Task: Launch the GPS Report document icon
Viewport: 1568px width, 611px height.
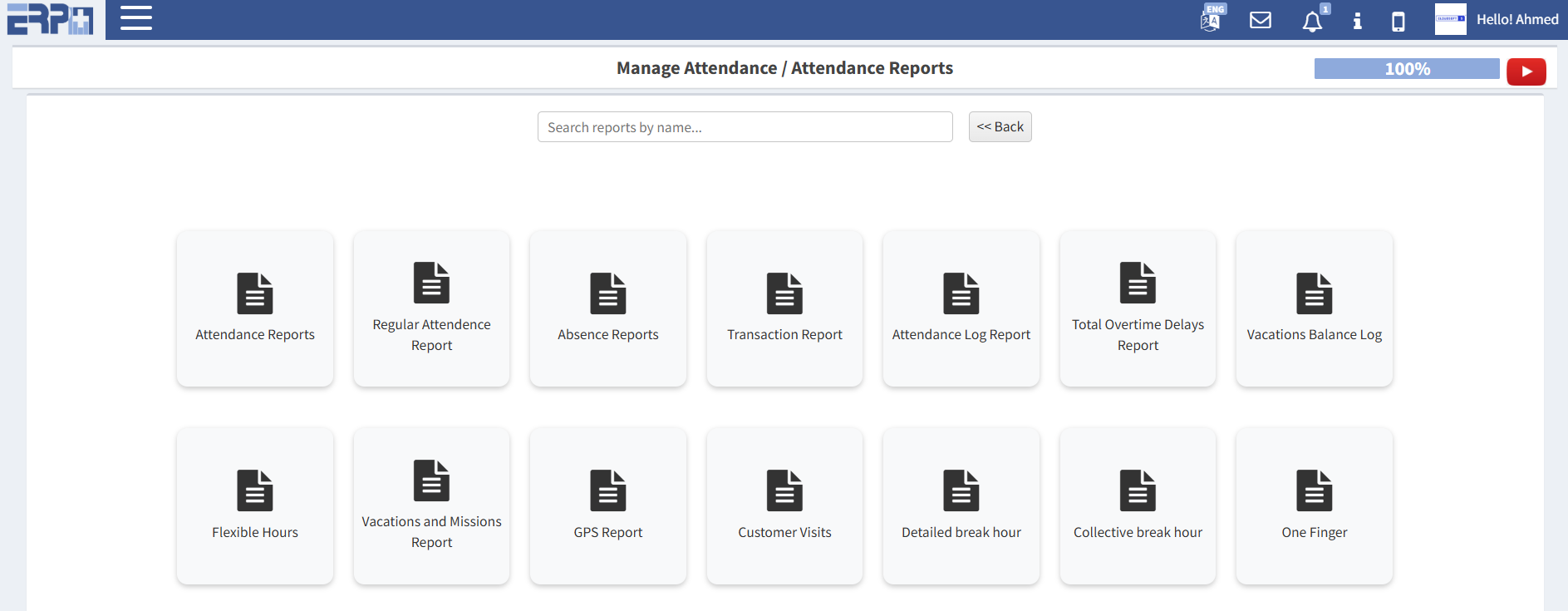Action: 608,490
